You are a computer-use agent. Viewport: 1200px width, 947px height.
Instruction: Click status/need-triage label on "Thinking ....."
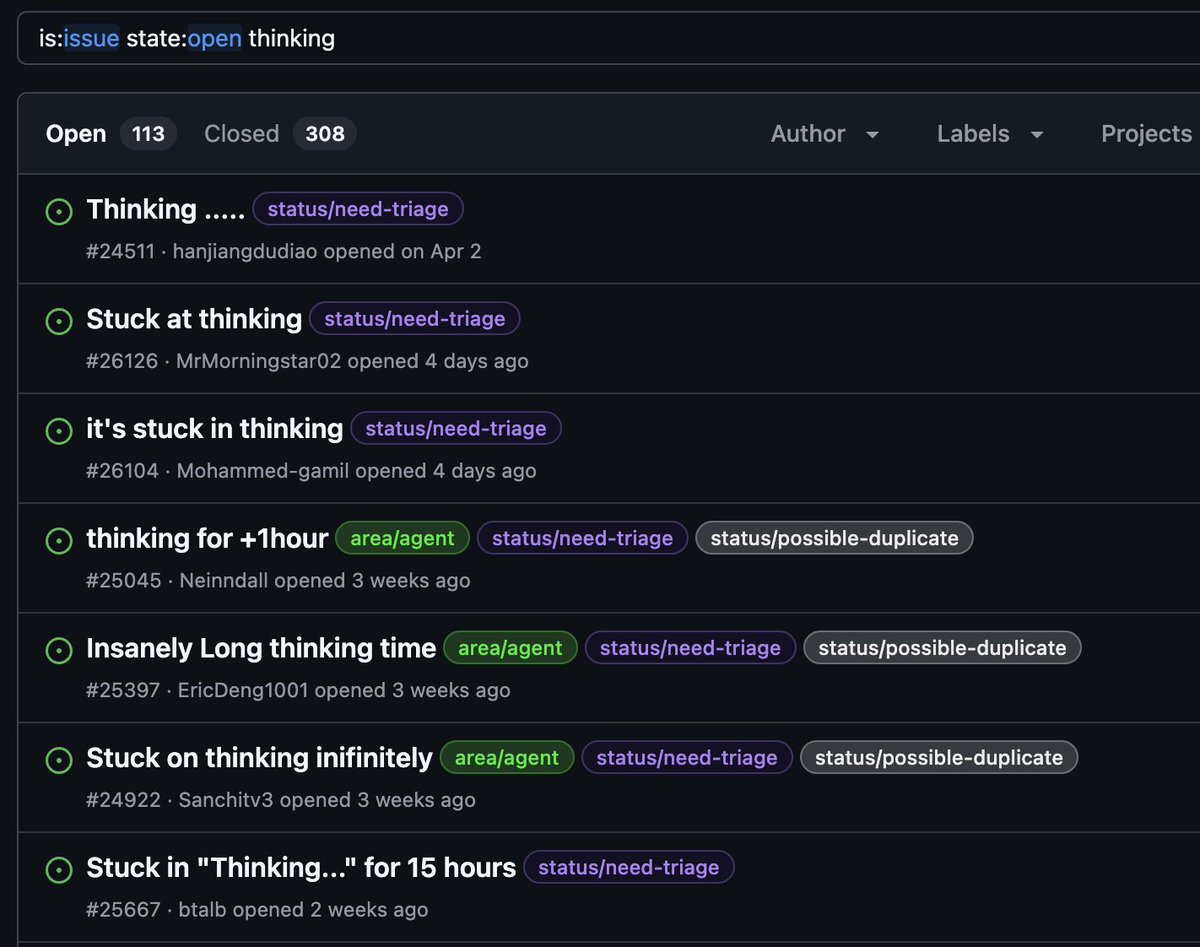click(x=358, y=209)
